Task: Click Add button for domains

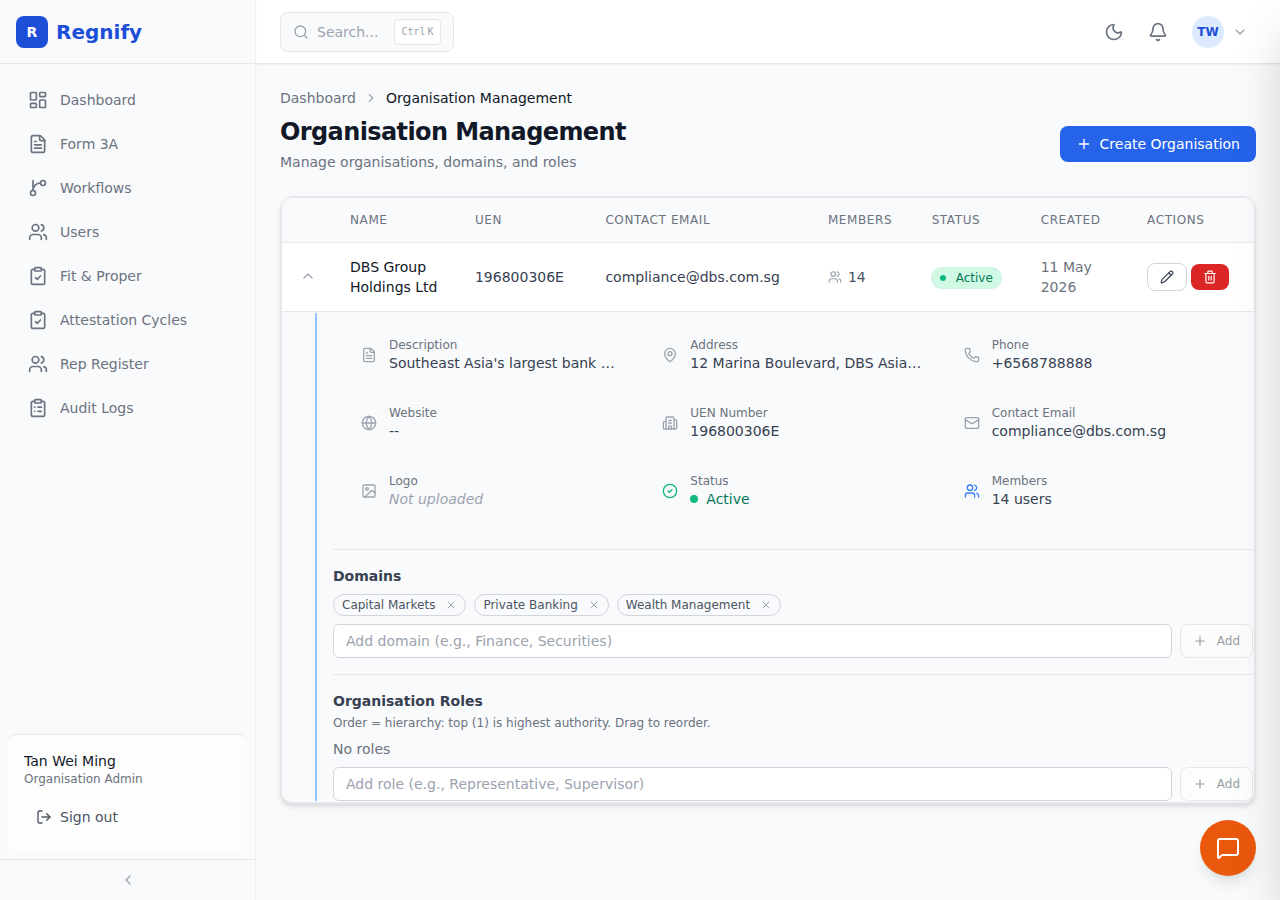Action: (1216, 641)
